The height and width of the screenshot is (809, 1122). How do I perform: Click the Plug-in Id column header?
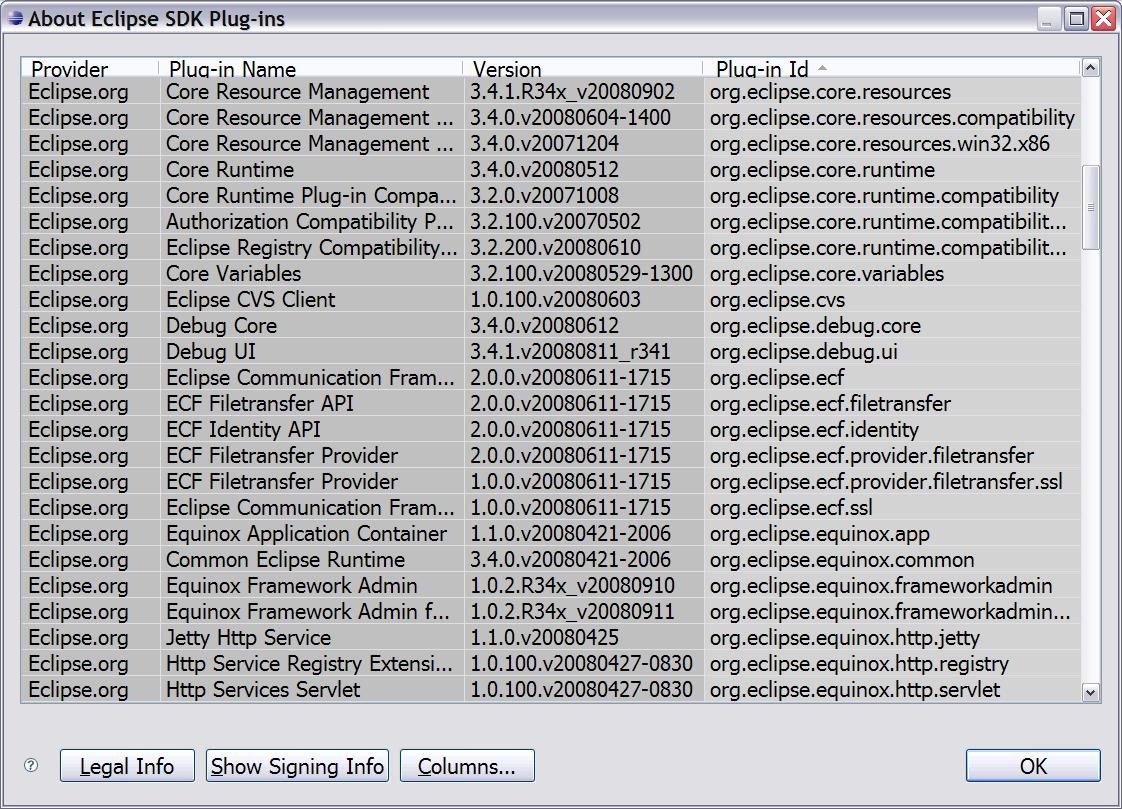pyautogui.click(x=892, y=69)
